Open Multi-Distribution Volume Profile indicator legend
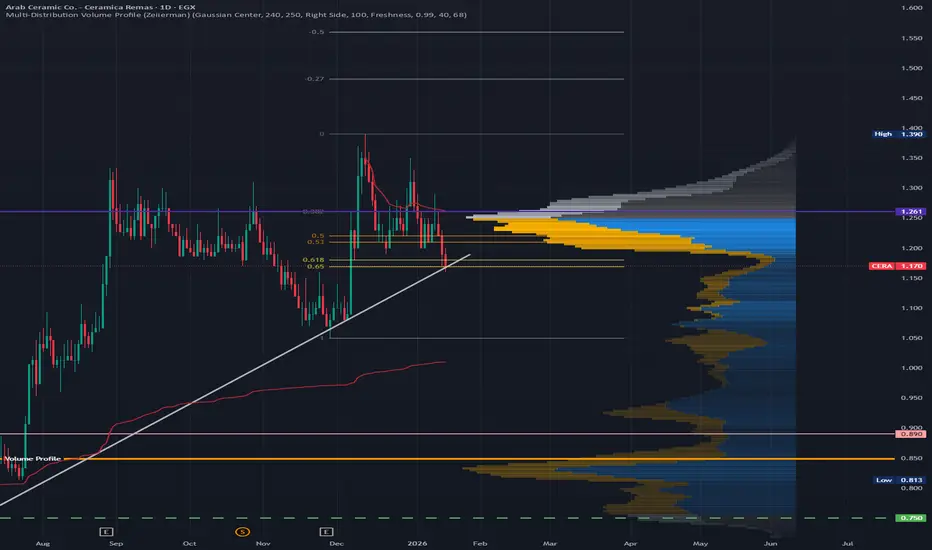The width and height of the screenshot is (932, 550). (x=236, y=15)
